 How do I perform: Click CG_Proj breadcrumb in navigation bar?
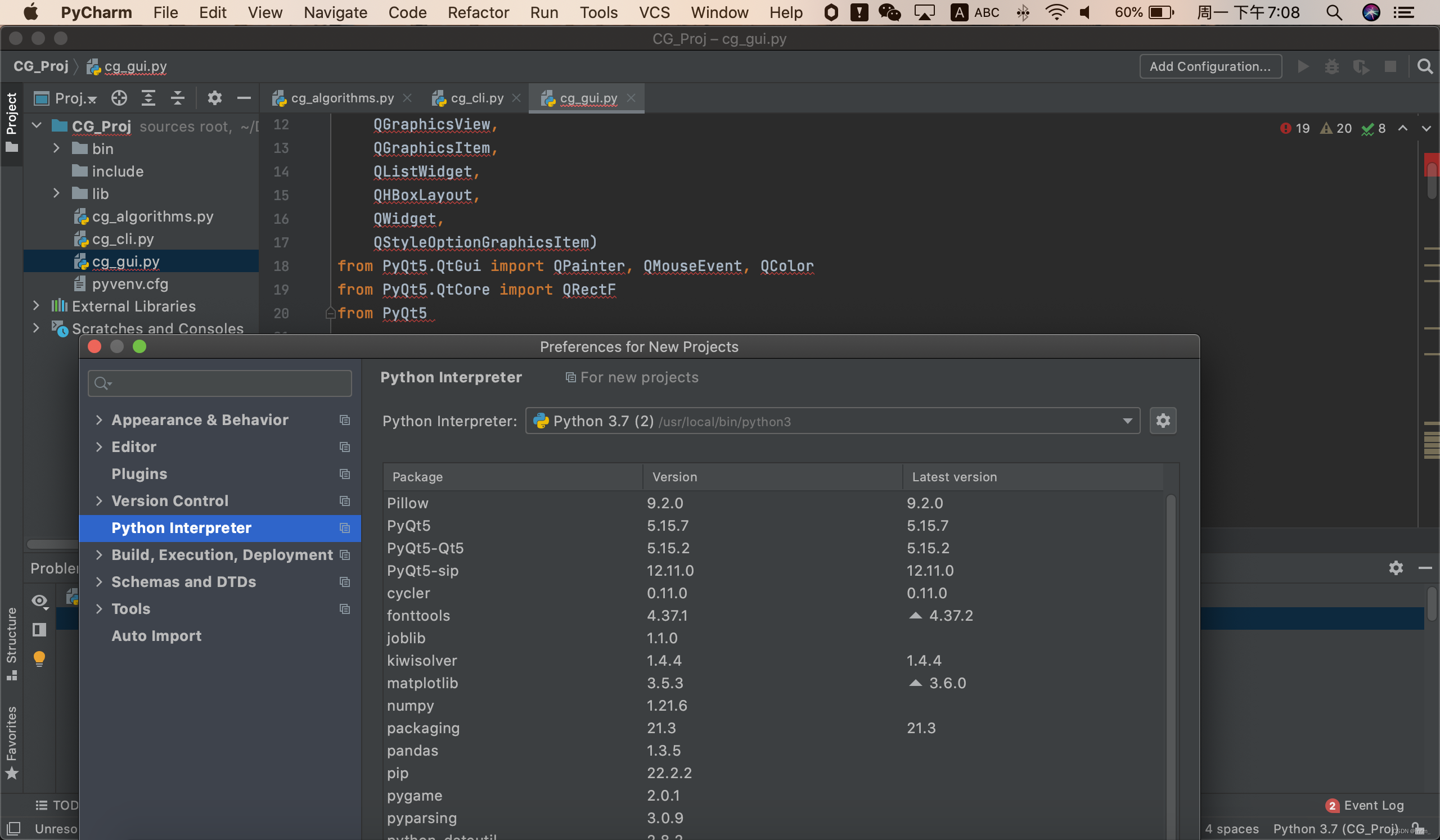click(40, 66)
